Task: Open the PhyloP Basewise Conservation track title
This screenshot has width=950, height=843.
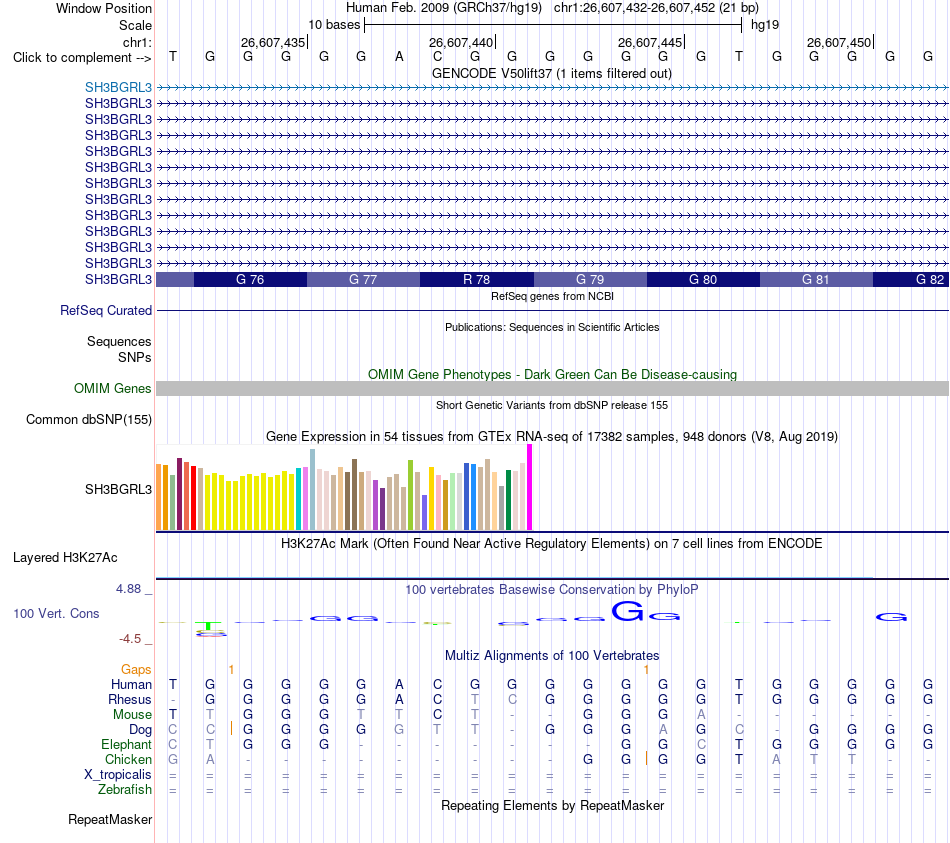Action: pos(551,590)
